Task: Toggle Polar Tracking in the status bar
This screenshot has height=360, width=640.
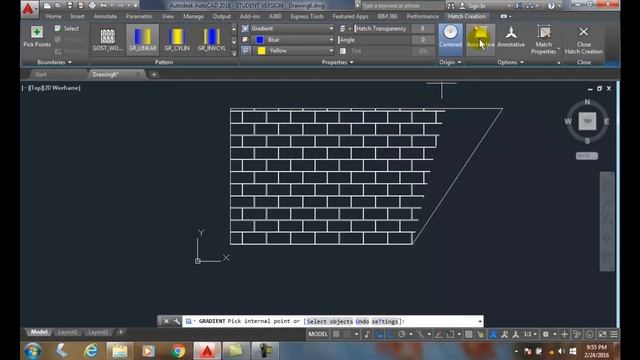Action: pyautogui.click(x=402, y=334)
